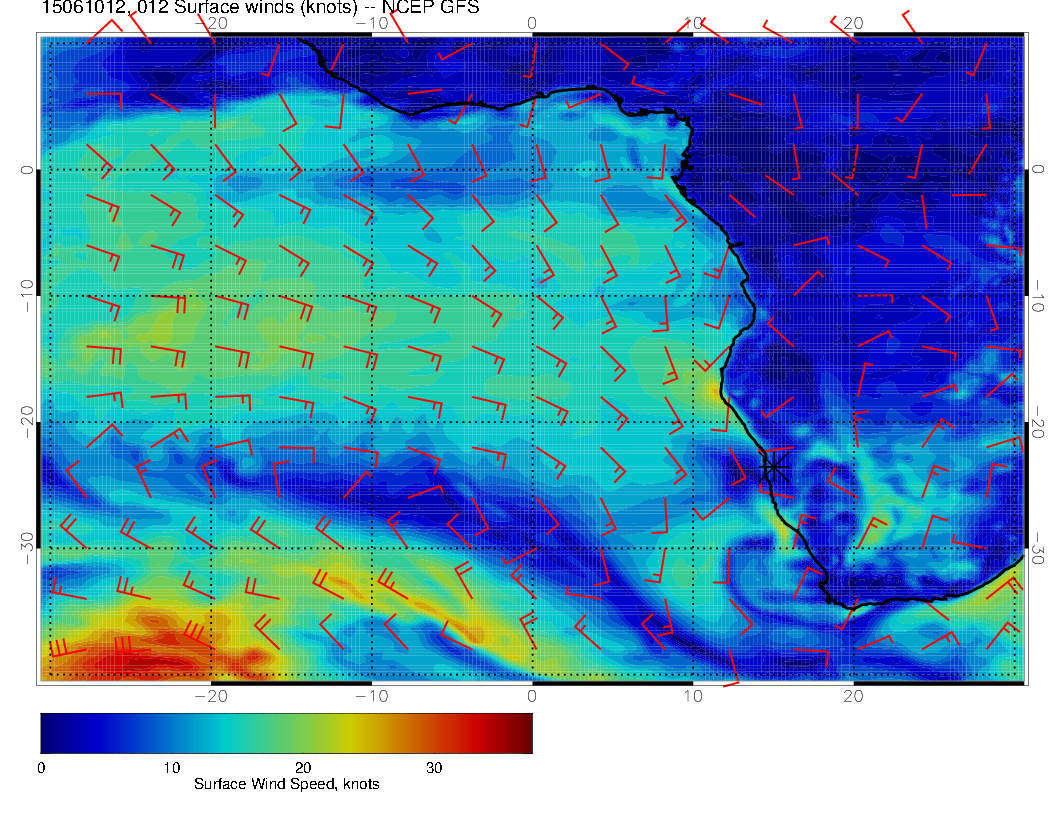Click the "-20" longitude label on the bottom axis
1056x816 pixels.
(x=211, y=695)
